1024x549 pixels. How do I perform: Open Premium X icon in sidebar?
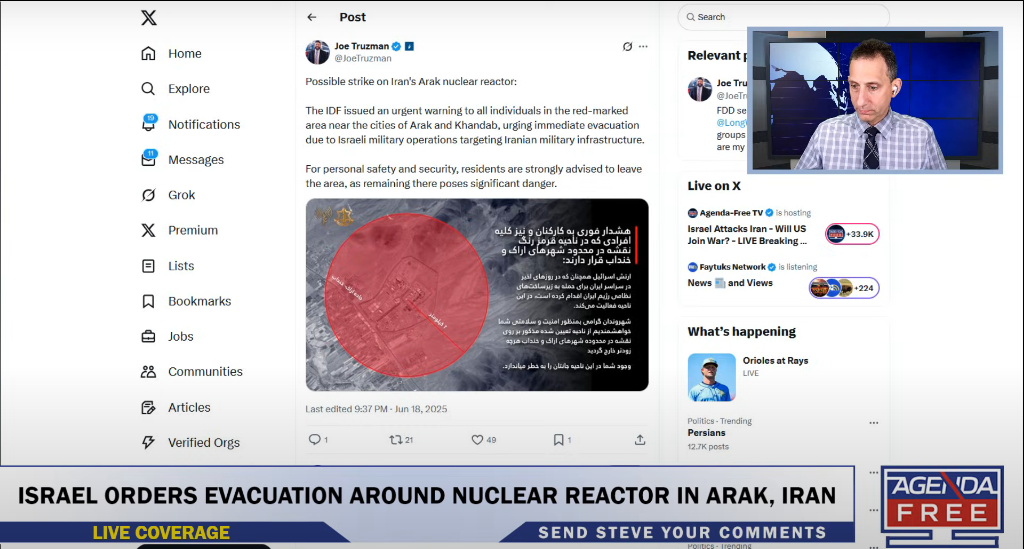[x=148, y=230]
